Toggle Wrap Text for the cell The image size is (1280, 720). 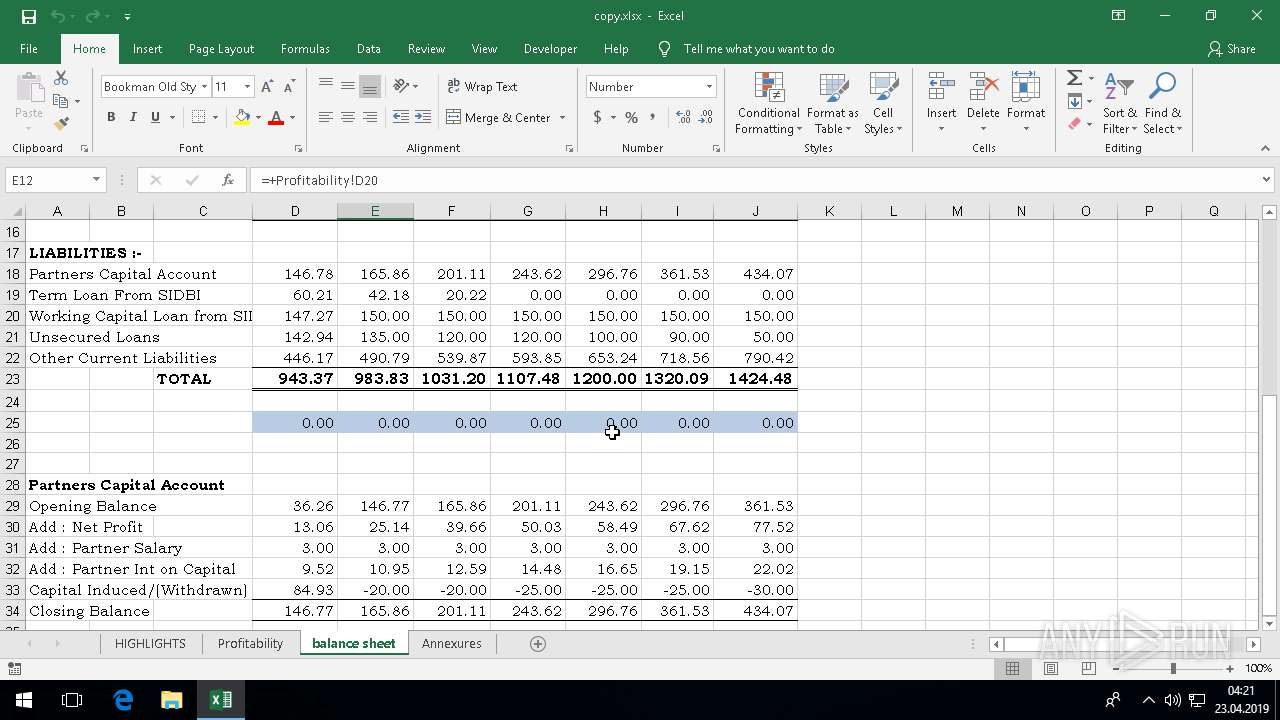[482, 87]
